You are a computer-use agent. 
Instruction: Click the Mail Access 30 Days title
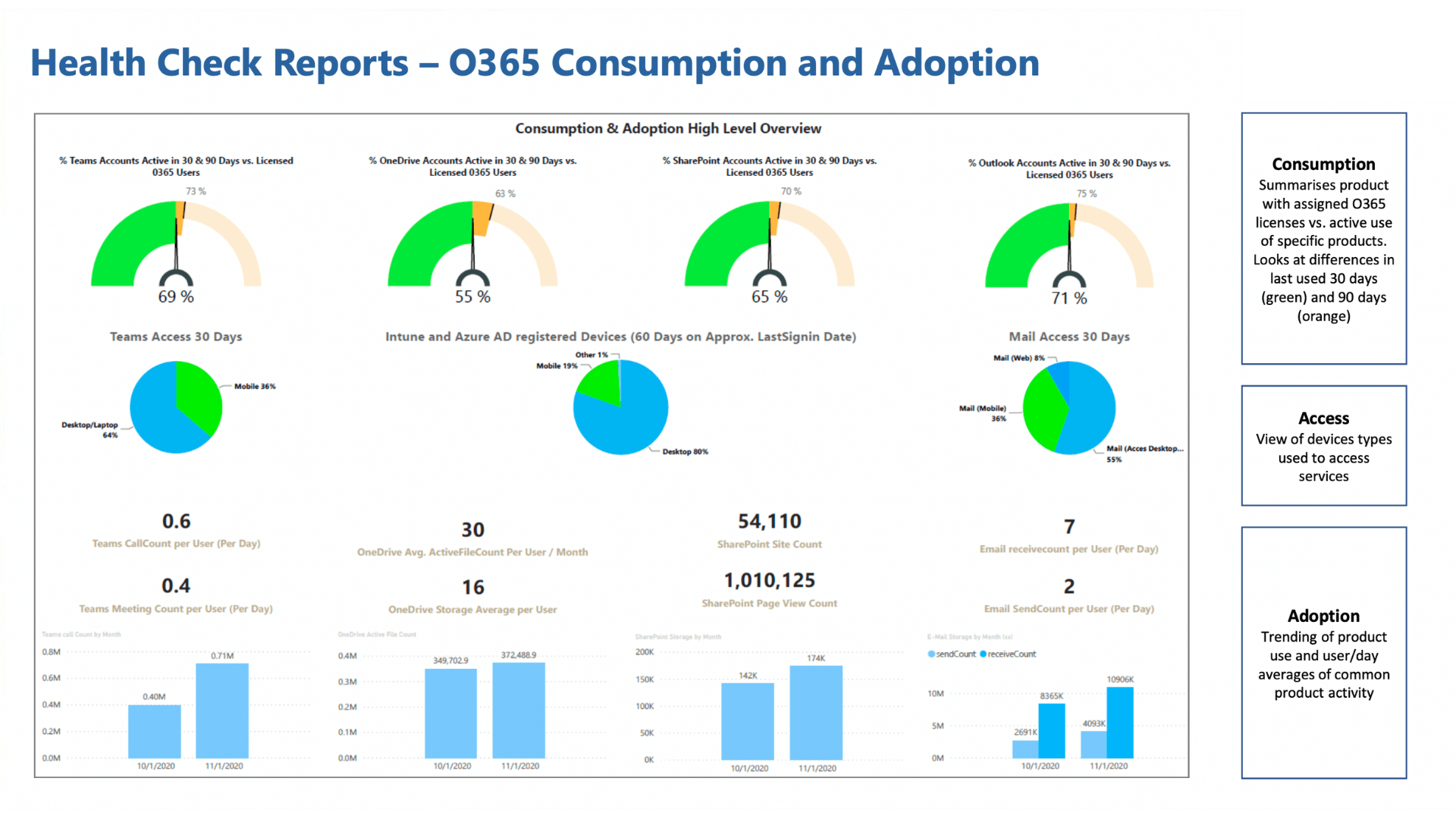pos(1069,337)
